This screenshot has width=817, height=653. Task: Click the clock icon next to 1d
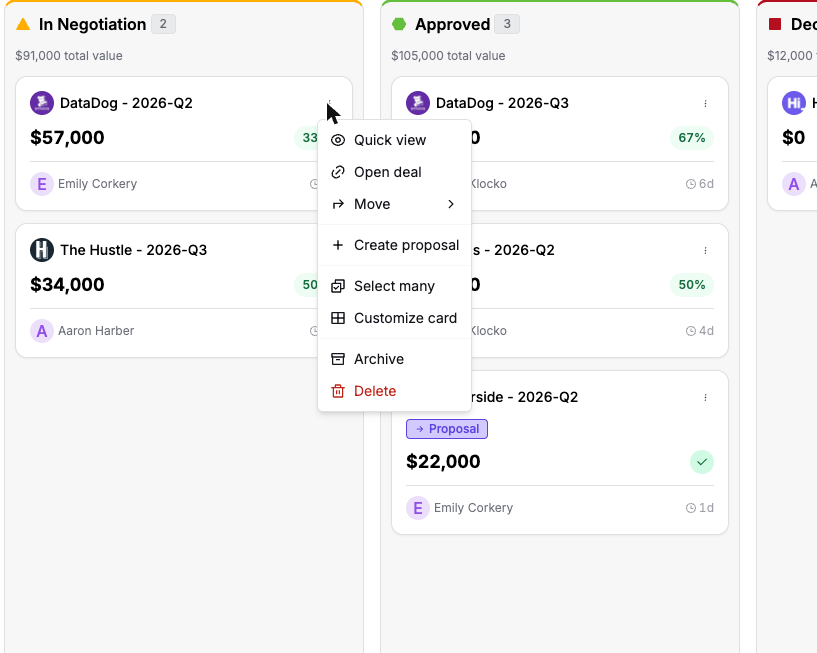(690, 508)
